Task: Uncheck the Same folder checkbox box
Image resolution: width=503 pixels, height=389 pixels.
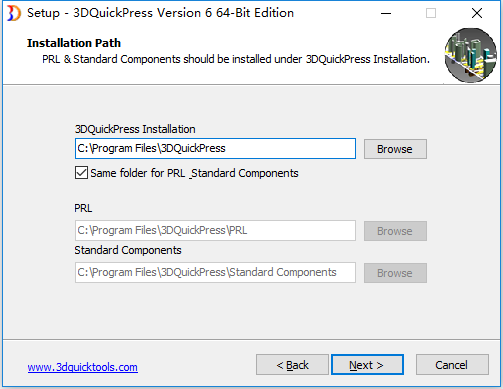Action: pyautogui.click(x=81, y=173)
